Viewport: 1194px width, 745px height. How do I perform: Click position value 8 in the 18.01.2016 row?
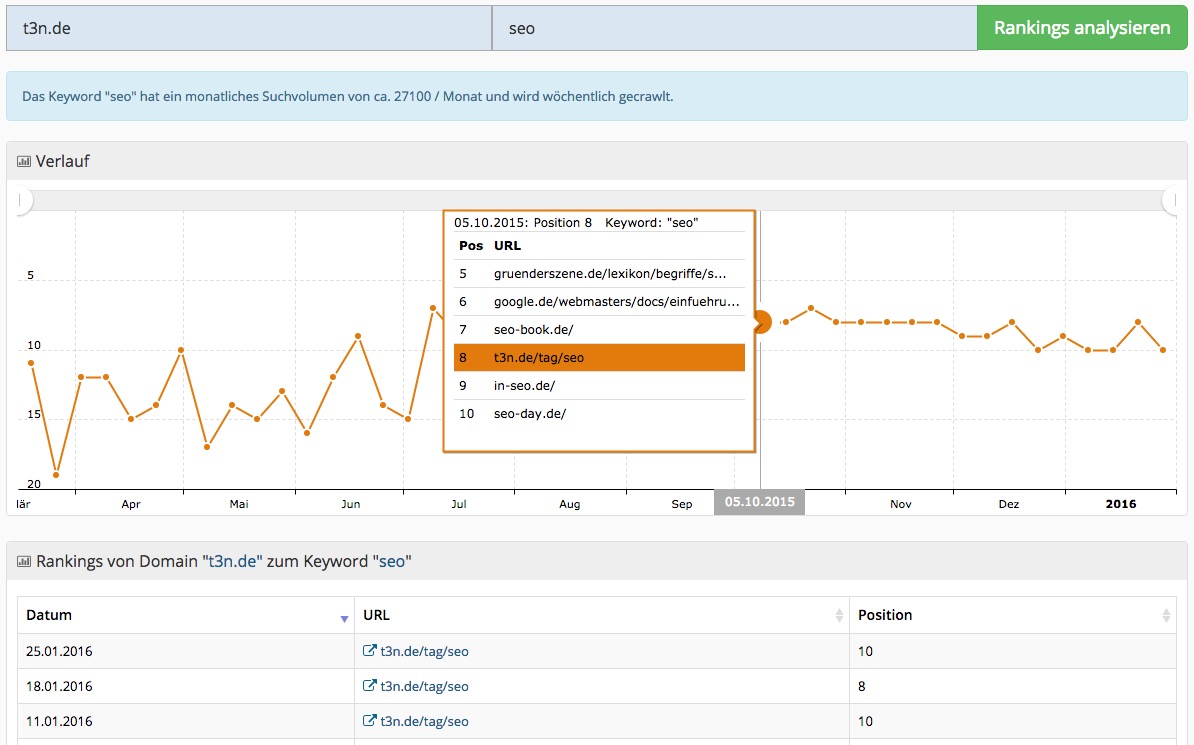pyautogui.click(x=861, y=686)
